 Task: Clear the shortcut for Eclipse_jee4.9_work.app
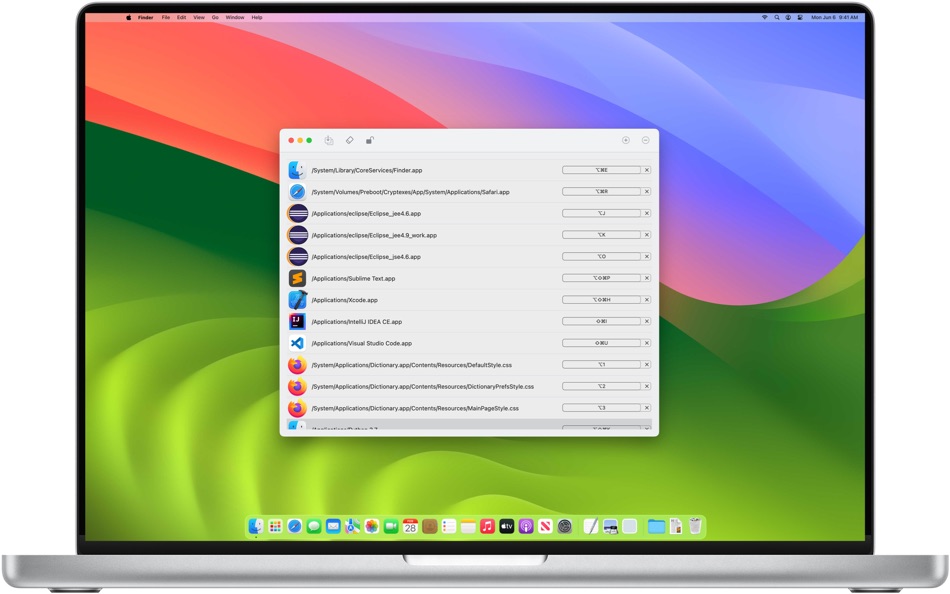point(646,235)
